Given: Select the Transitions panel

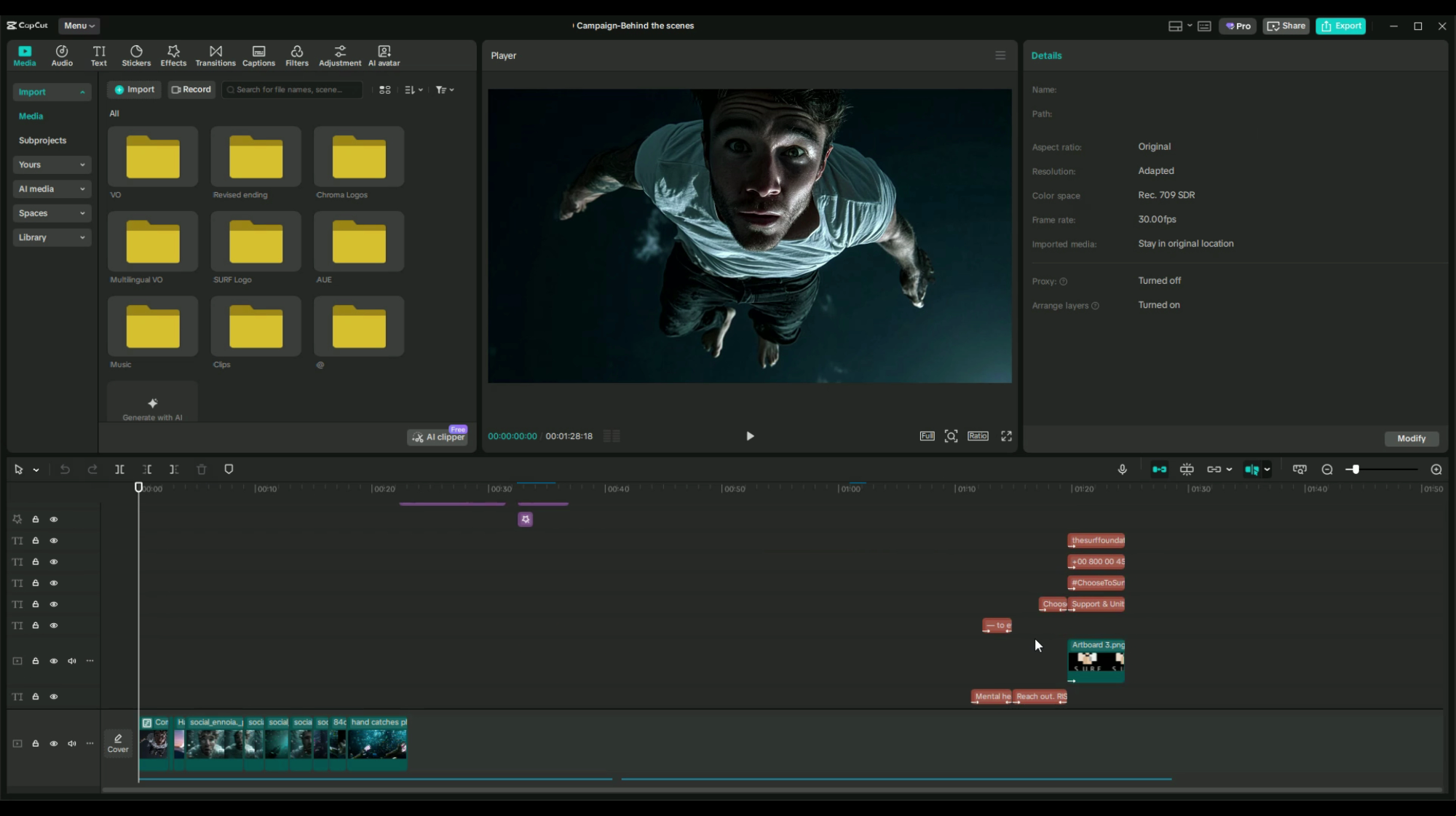Looking at the screenshot, I should pyautogui.click(x=215, y=55).
